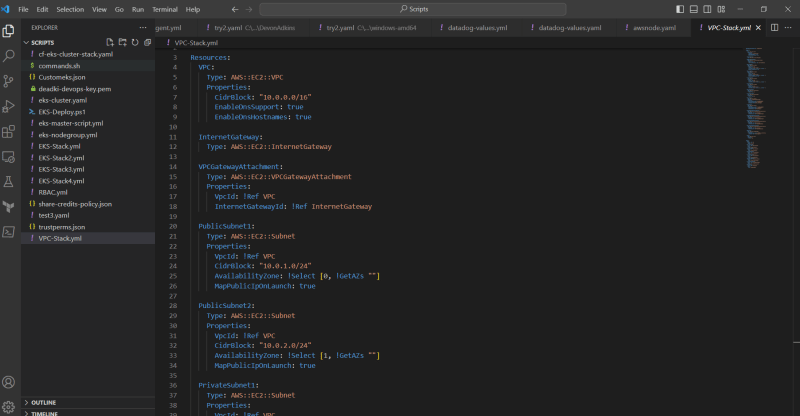
Task: Switch to try2.yaml windows-amd64 tab
Action: click(371, 28)
